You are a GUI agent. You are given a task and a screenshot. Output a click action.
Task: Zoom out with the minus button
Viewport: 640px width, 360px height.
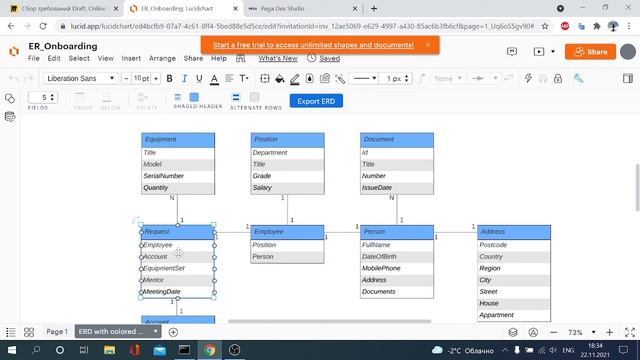[x=553, y=332]
